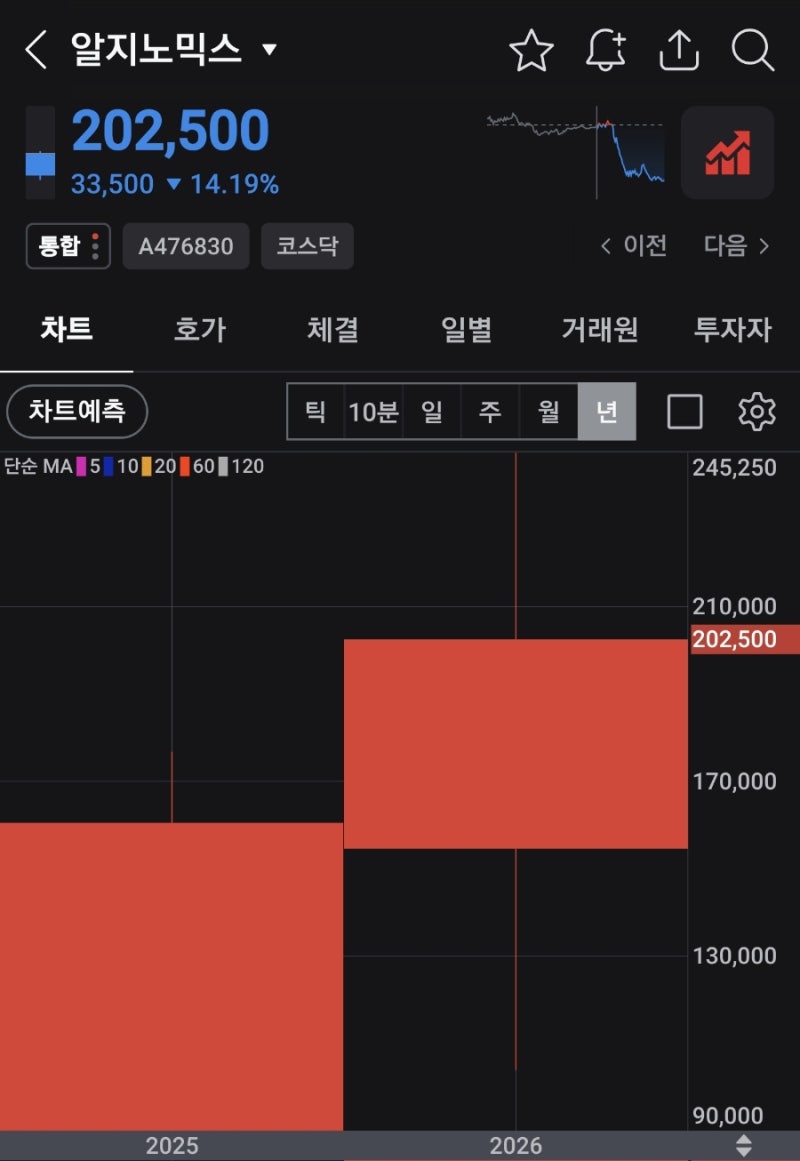Tap the current price label 202,500 on axis
This screenshot has width=800, height=1161.
click(x=744, y=639)
